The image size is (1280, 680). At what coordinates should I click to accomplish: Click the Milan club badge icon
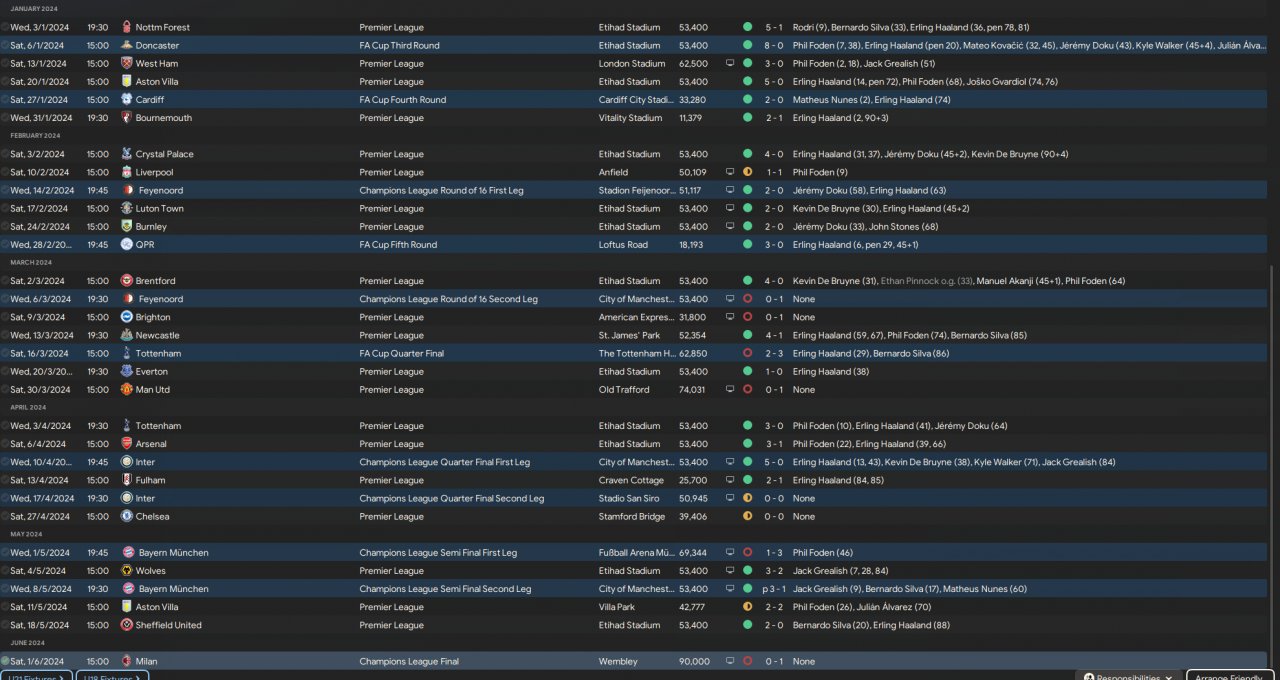pos(126,661)
